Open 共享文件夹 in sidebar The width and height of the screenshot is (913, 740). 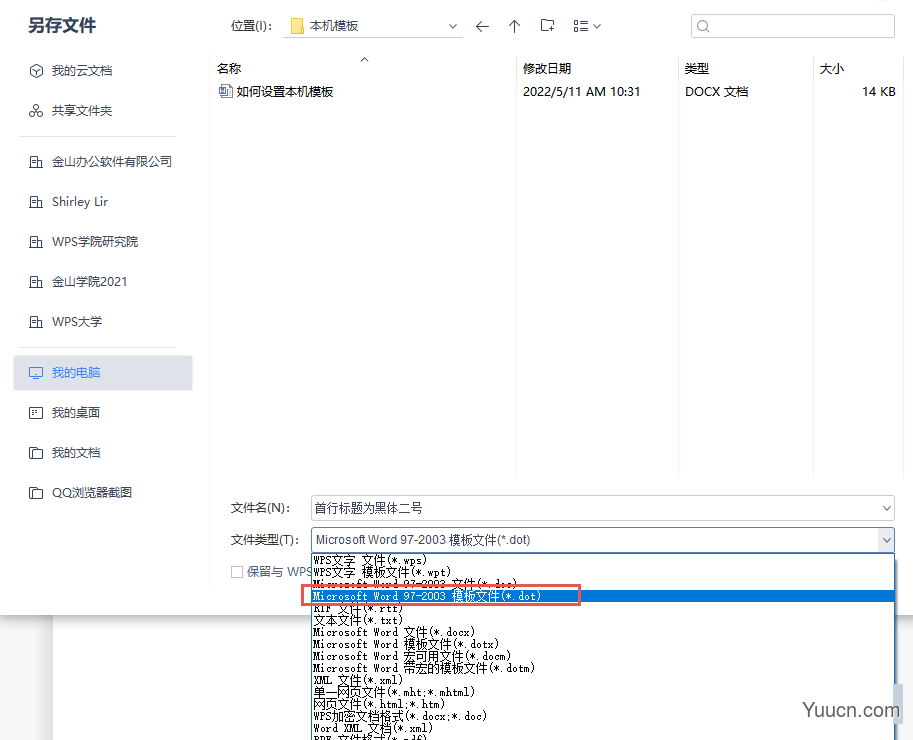[71, 111]
